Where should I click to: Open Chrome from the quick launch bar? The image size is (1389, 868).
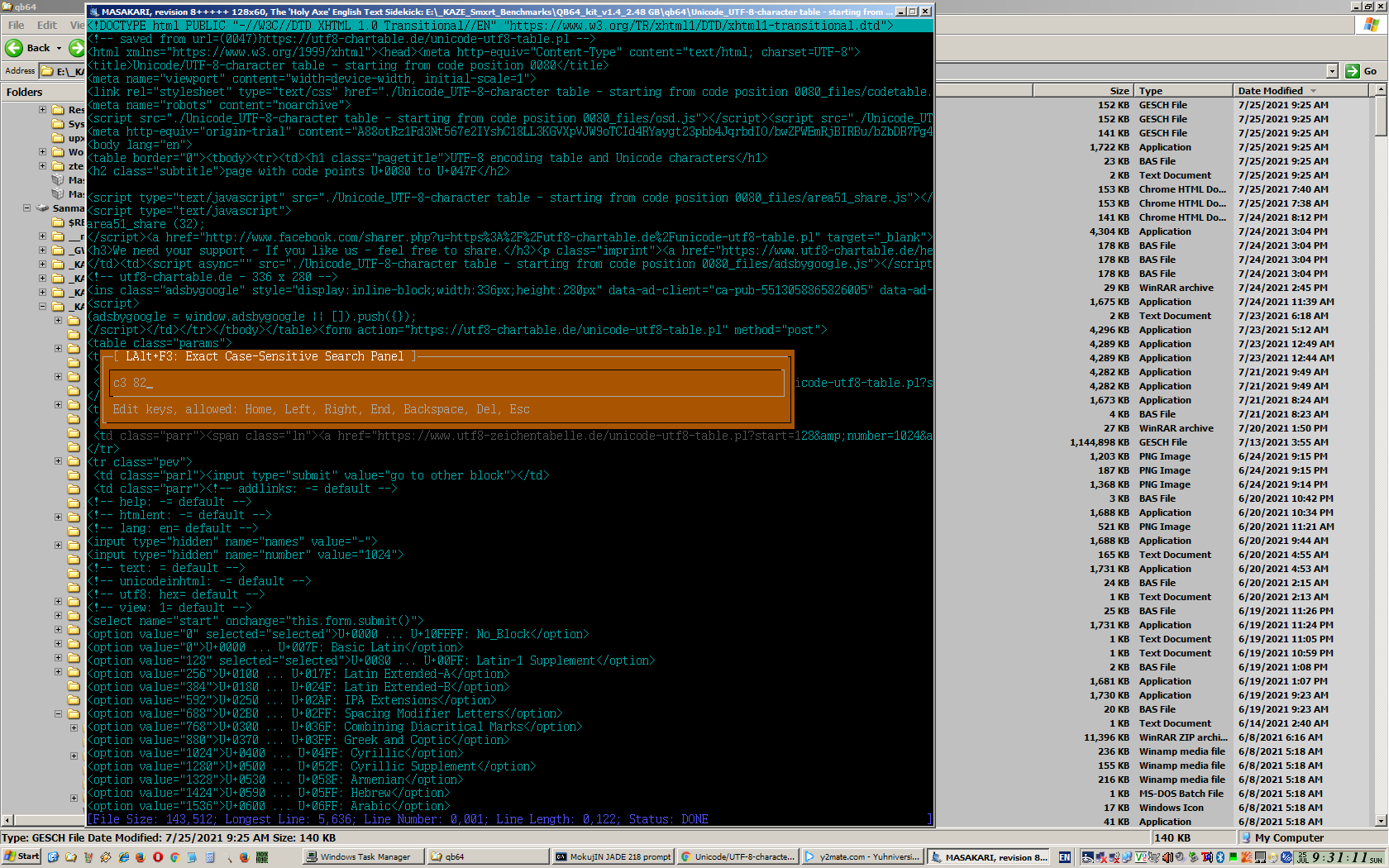[175, 857]
